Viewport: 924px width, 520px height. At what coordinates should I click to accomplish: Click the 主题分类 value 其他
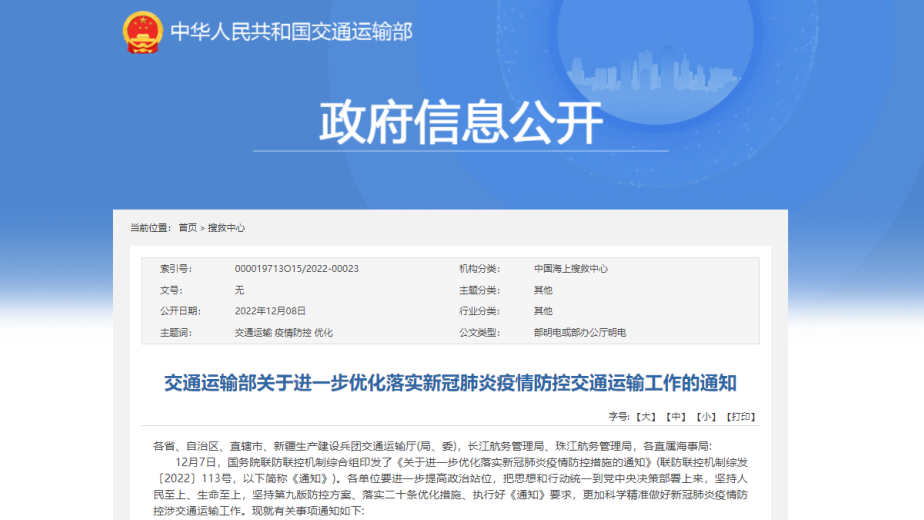543,290
